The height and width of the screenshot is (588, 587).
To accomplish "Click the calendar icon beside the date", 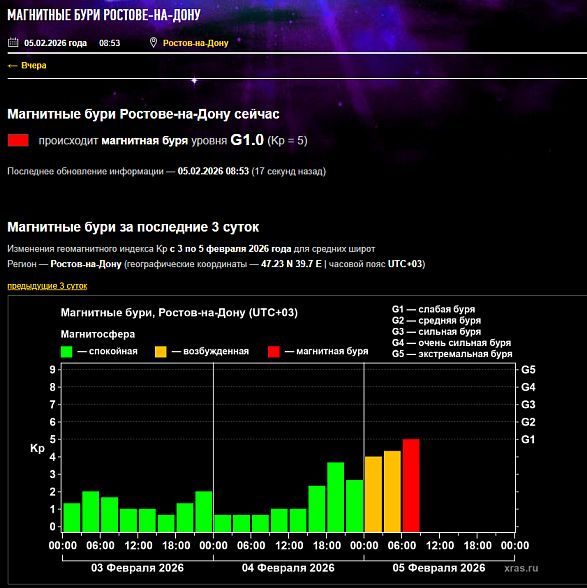I will [13, 42].
